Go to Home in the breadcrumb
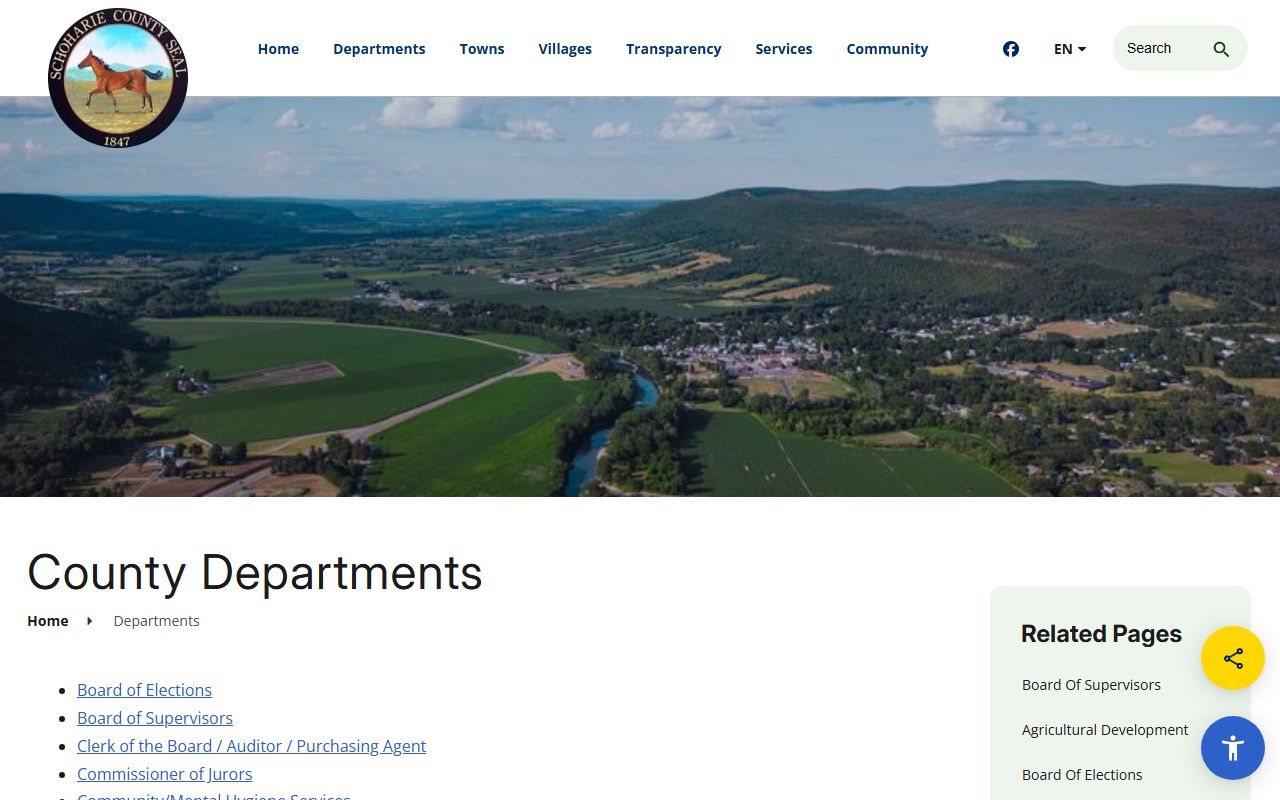 coord(48,621)
